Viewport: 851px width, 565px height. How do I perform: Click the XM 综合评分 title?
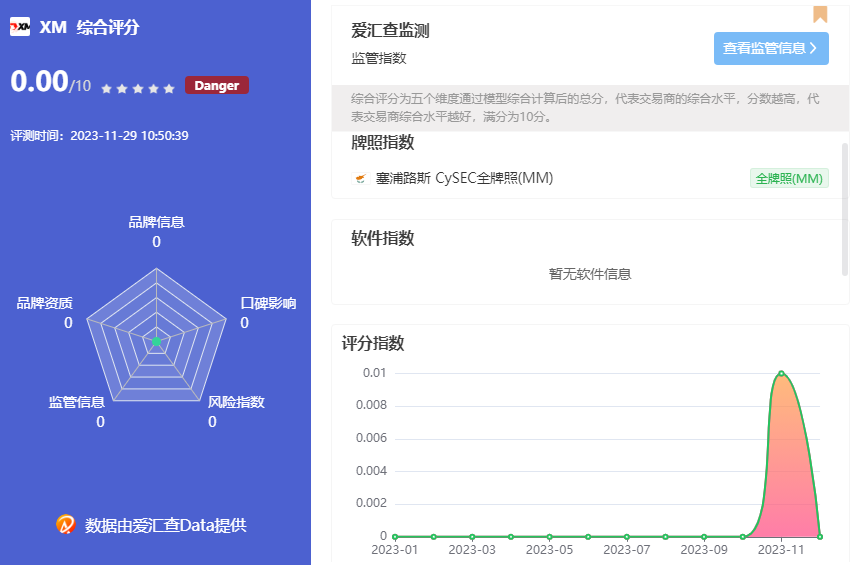point(89,27)
